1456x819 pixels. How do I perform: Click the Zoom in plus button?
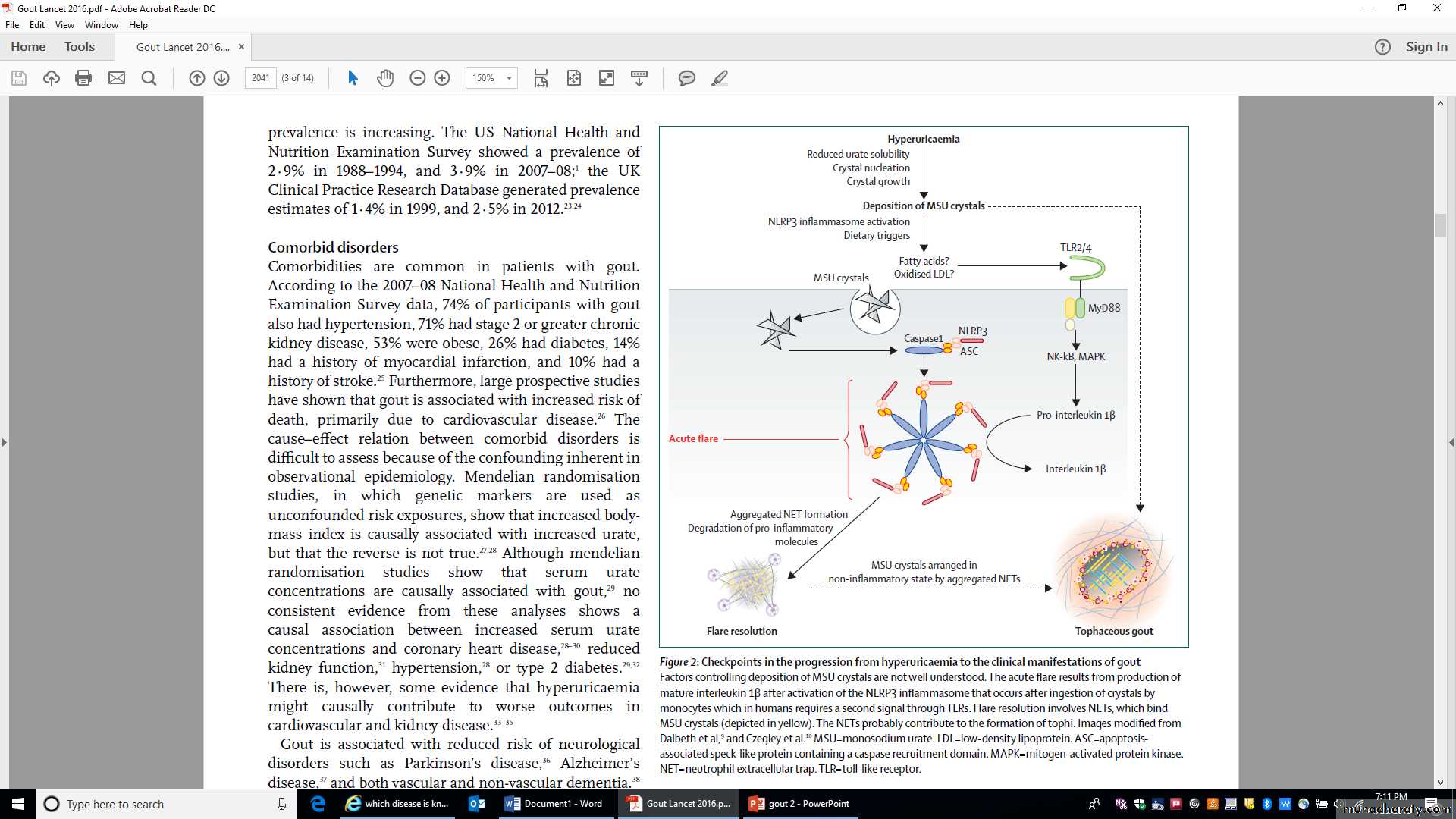pyautogui.click(x=442, y=78)
